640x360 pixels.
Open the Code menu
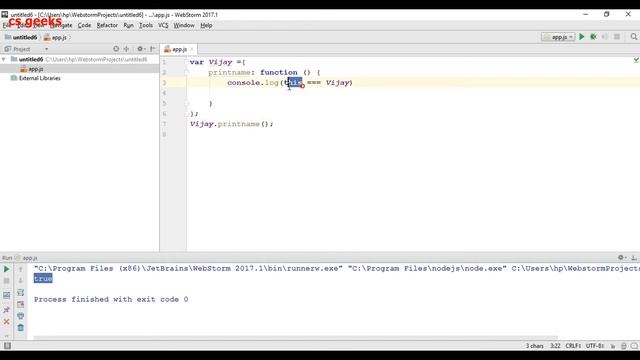84,25
